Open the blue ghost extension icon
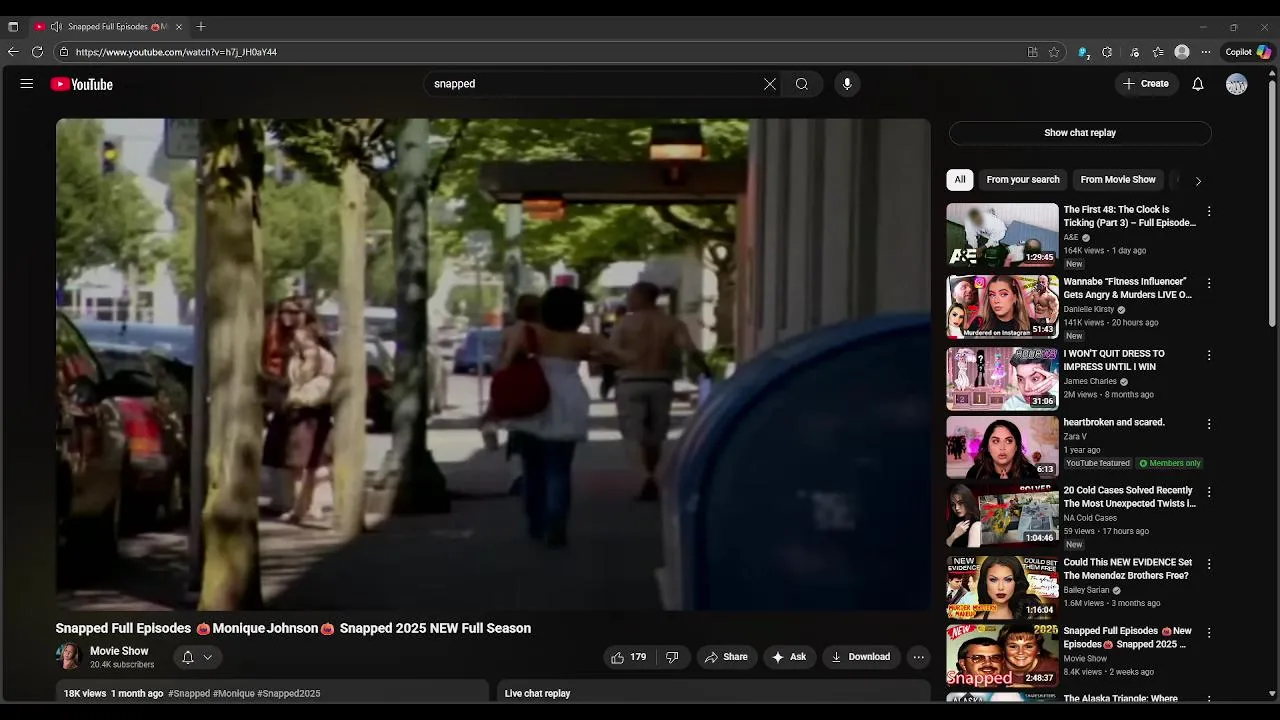The image size is (1280, 720). pyautogui.click(x=1084, y=52)
